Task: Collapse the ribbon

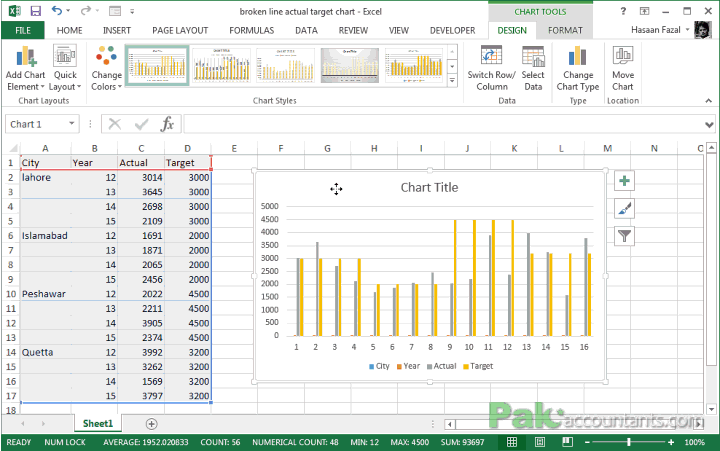Action: 709,101
